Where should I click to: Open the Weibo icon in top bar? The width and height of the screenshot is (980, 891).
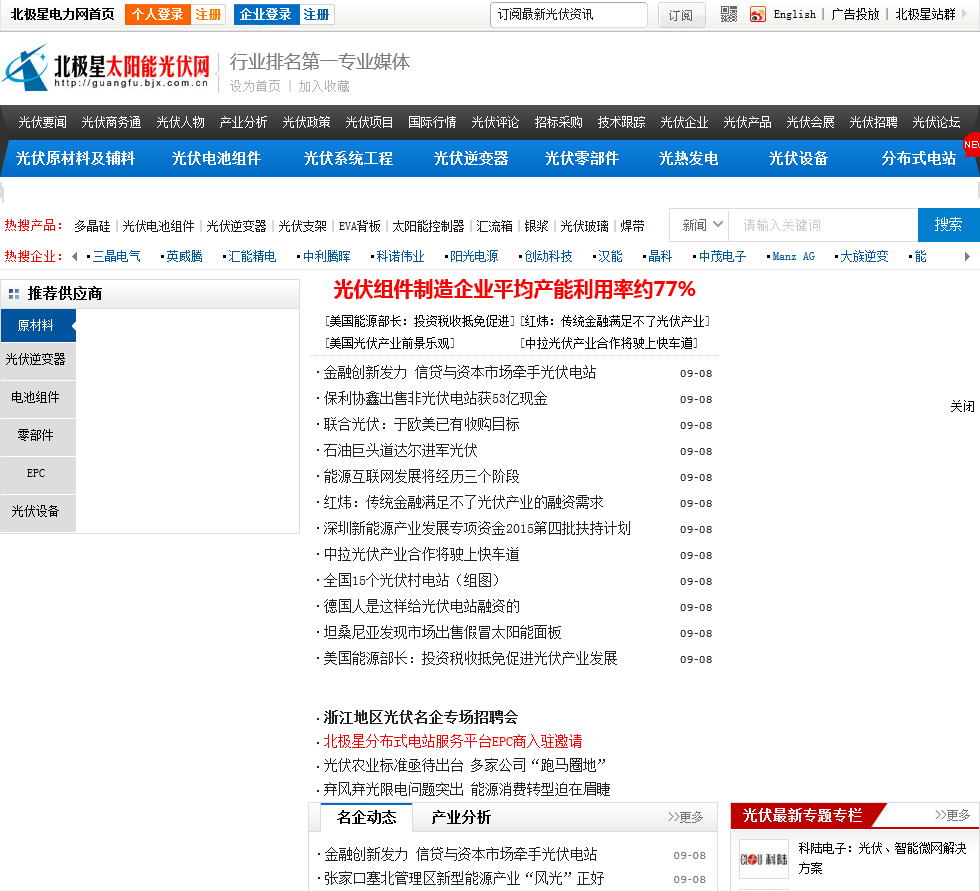[x=758, y=14]
